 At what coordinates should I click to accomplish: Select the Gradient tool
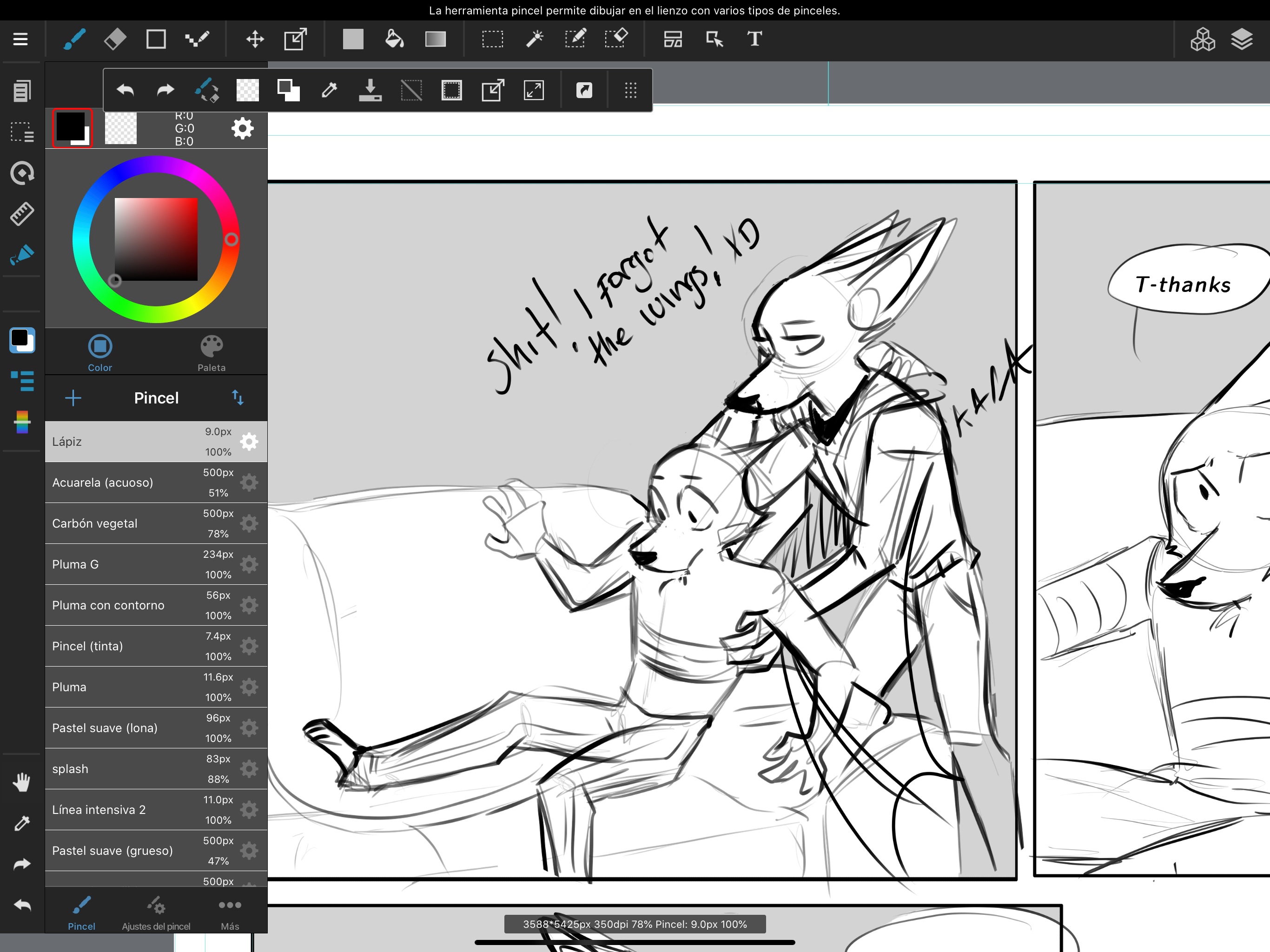(435, 39)
